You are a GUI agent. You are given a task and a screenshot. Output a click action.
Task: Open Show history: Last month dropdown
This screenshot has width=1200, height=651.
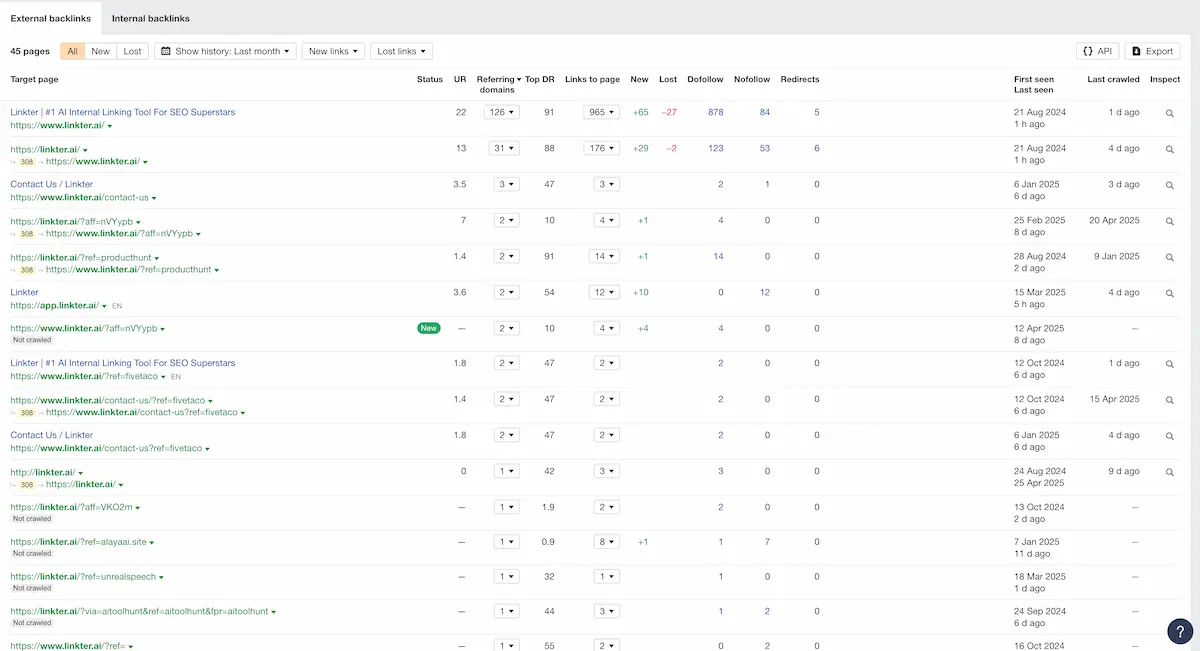click(226, 51)
